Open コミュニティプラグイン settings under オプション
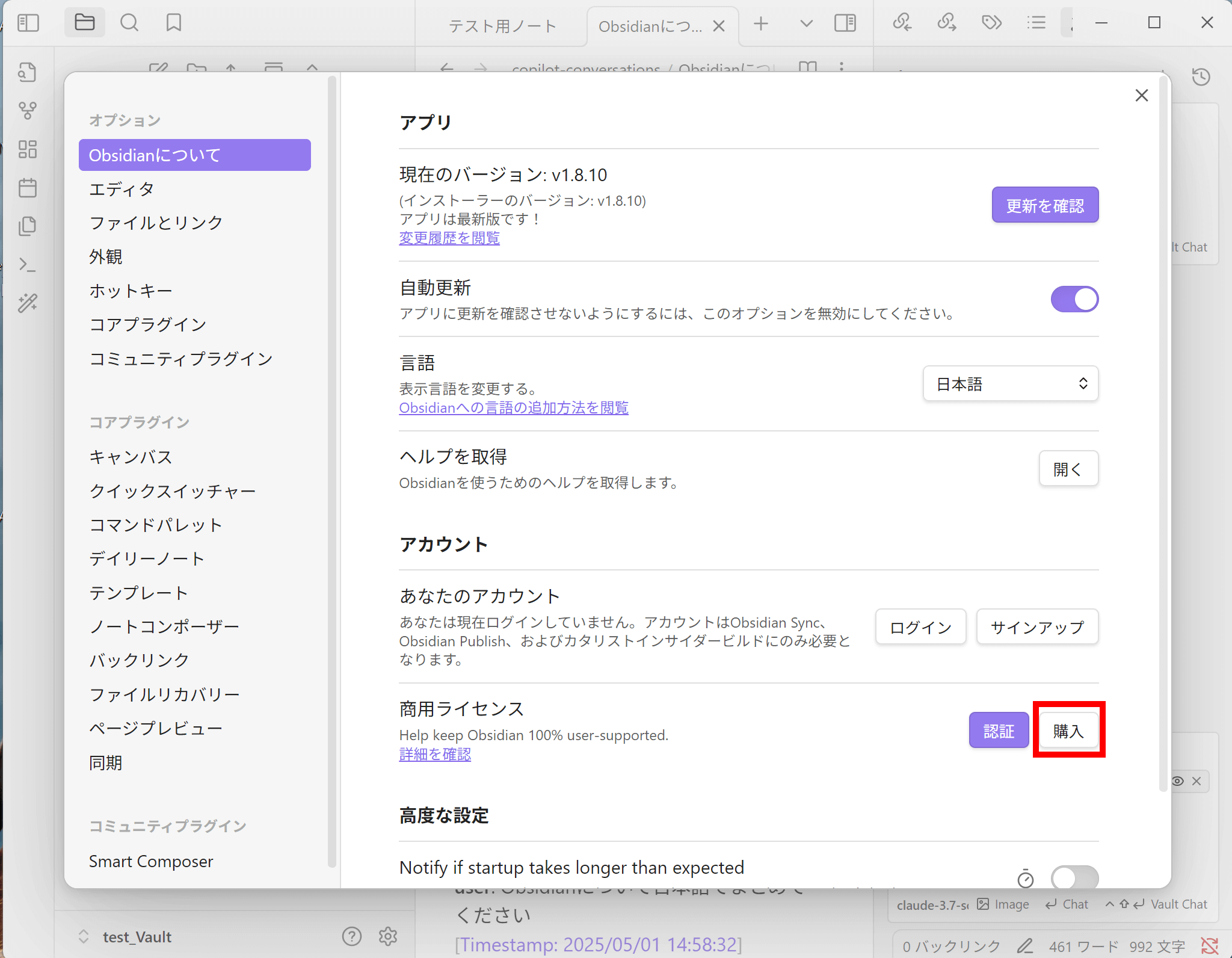The image size is (1232, 958). point(195,359)
